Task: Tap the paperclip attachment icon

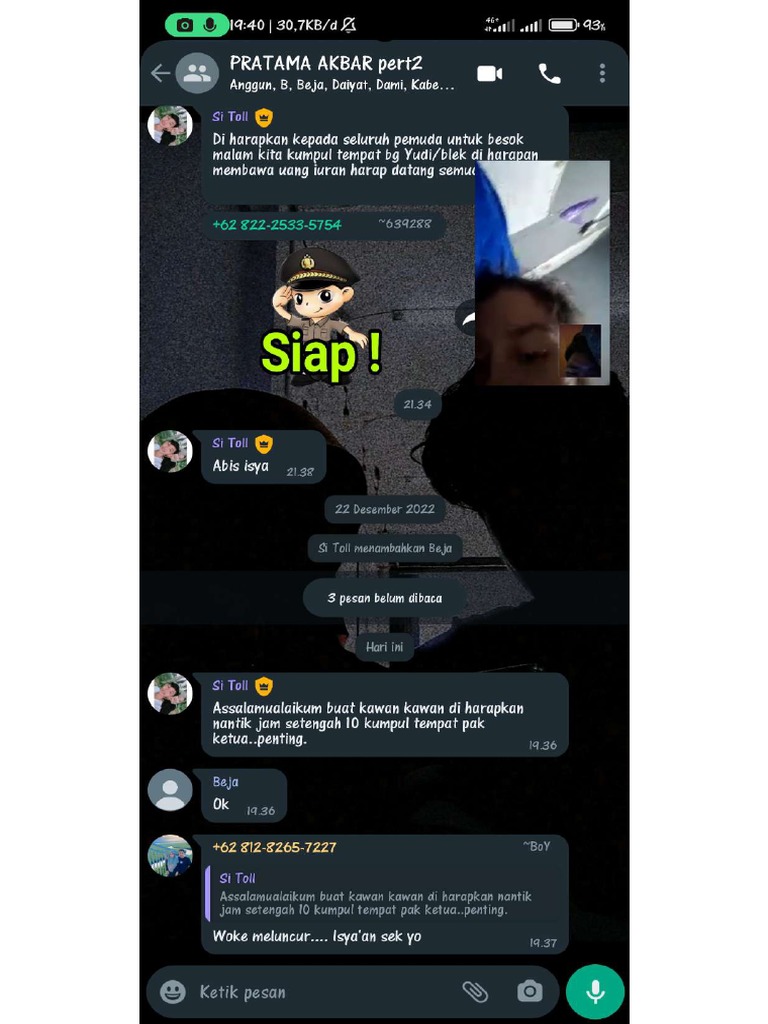Action: pos(475,991)
